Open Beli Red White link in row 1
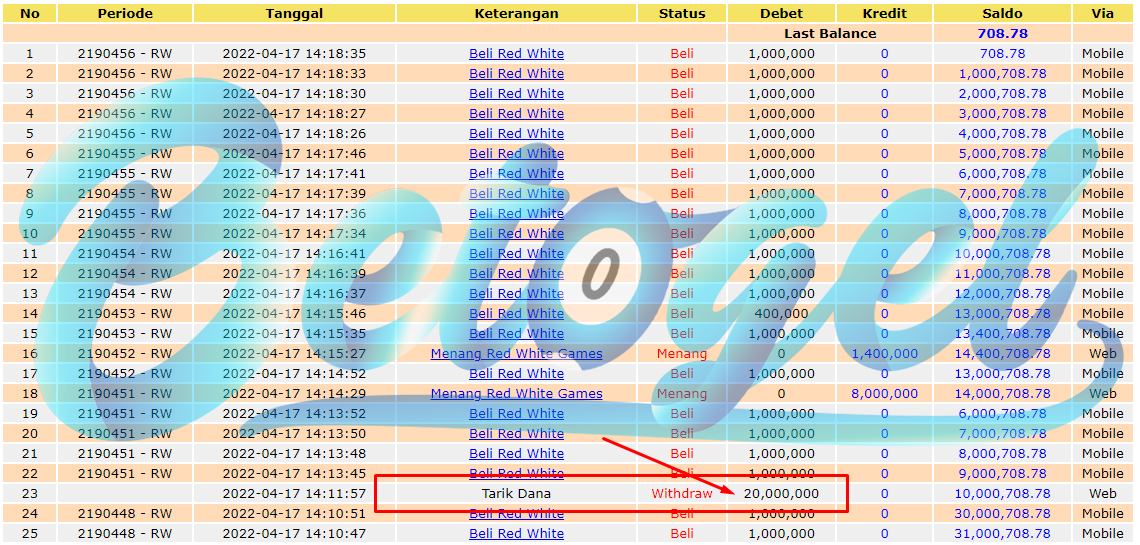This screenshot has width=1140, height=545. 516,54
